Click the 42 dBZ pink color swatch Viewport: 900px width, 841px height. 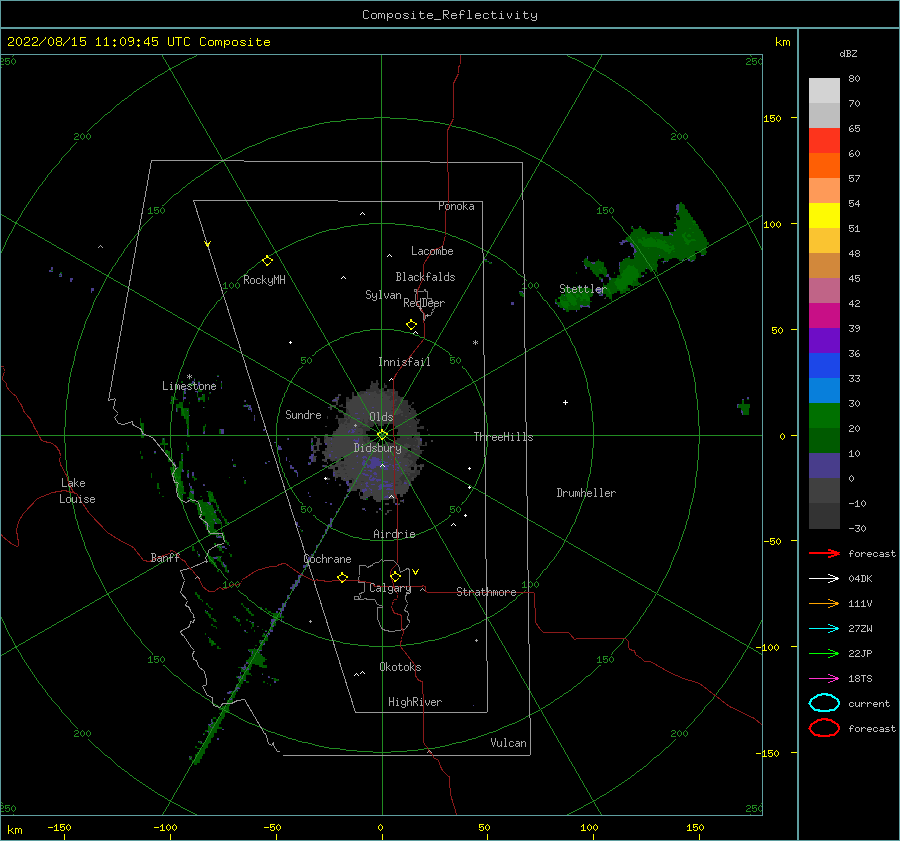(824, 290)
